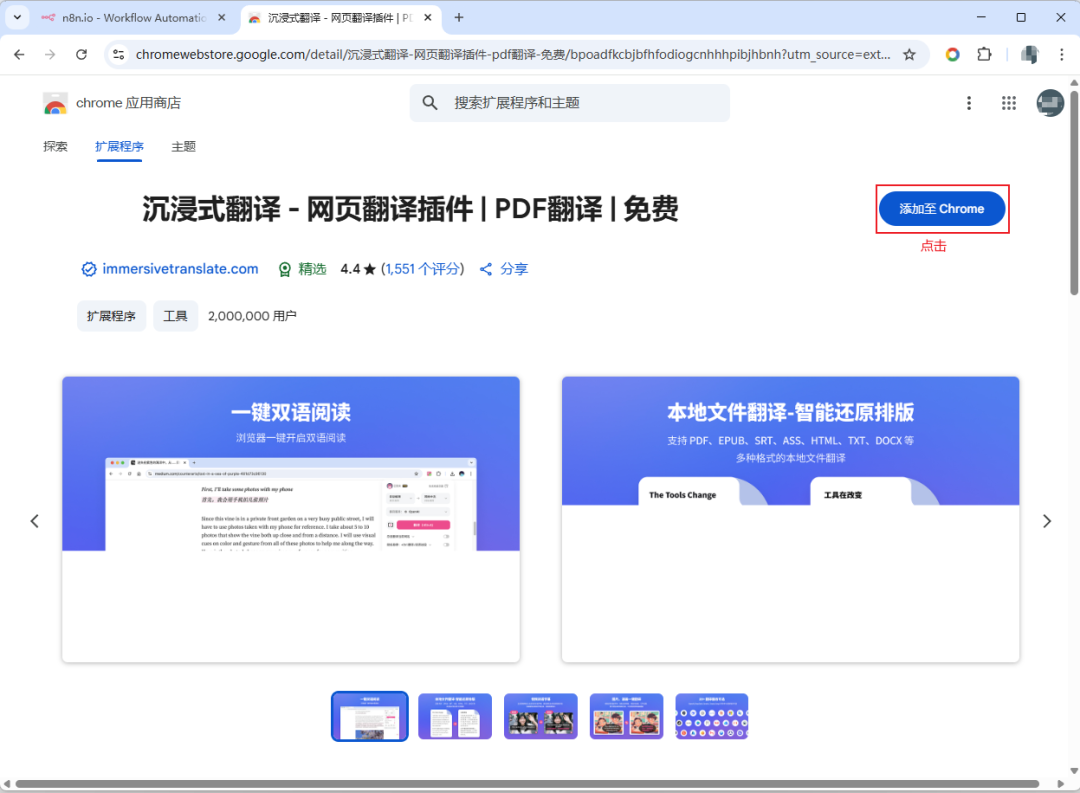Viewport: 1080px width, 793px height.
Task: Click the 添加至 Chrome button
Action: (942, 209)
